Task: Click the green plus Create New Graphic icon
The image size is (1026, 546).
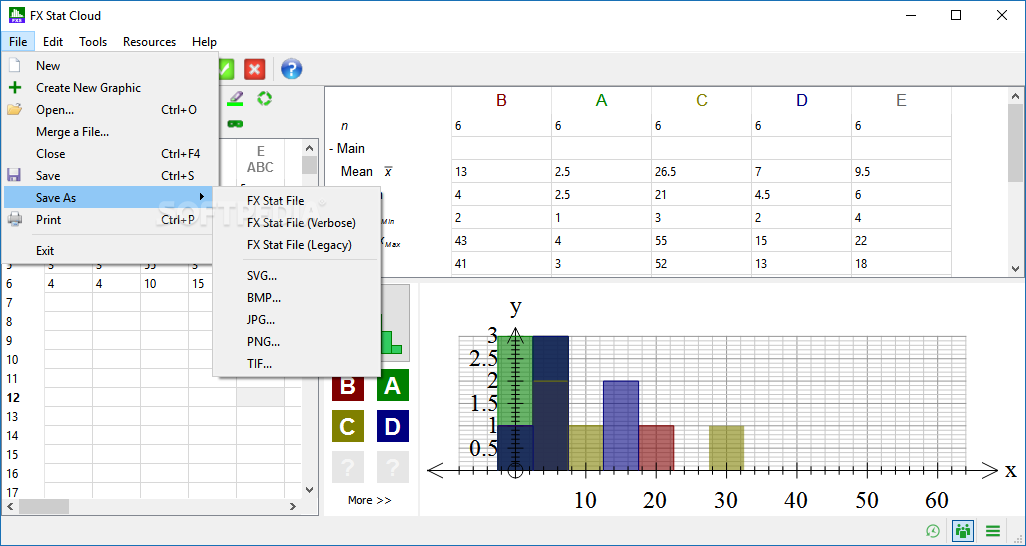Action: 14,88
